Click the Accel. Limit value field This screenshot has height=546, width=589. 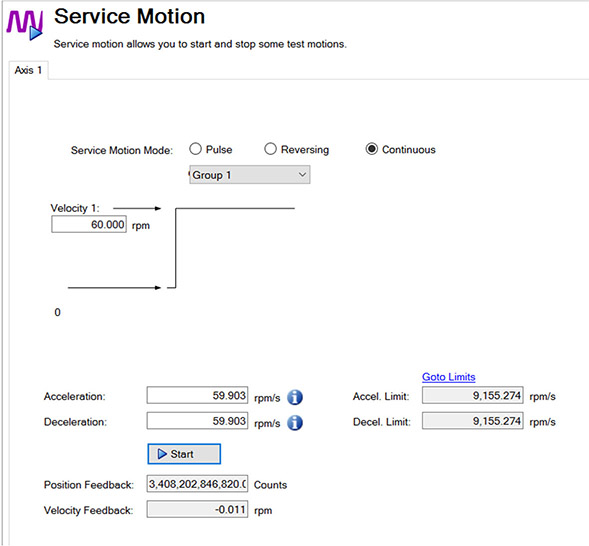pyautogui.click(x=473, y=395)
